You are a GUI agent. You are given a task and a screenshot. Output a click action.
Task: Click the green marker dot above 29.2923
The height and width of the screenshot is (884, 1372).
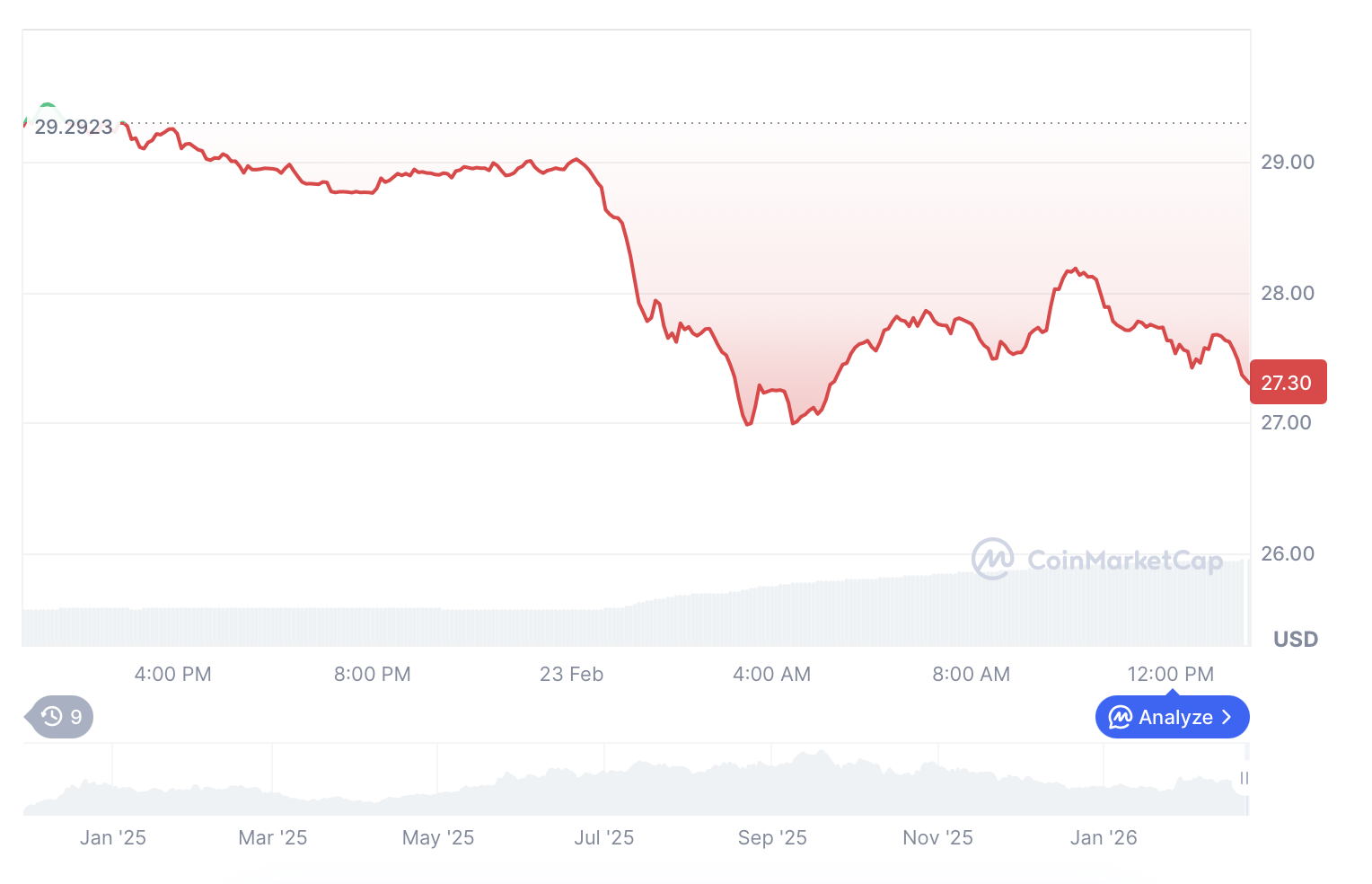point(48,107)
